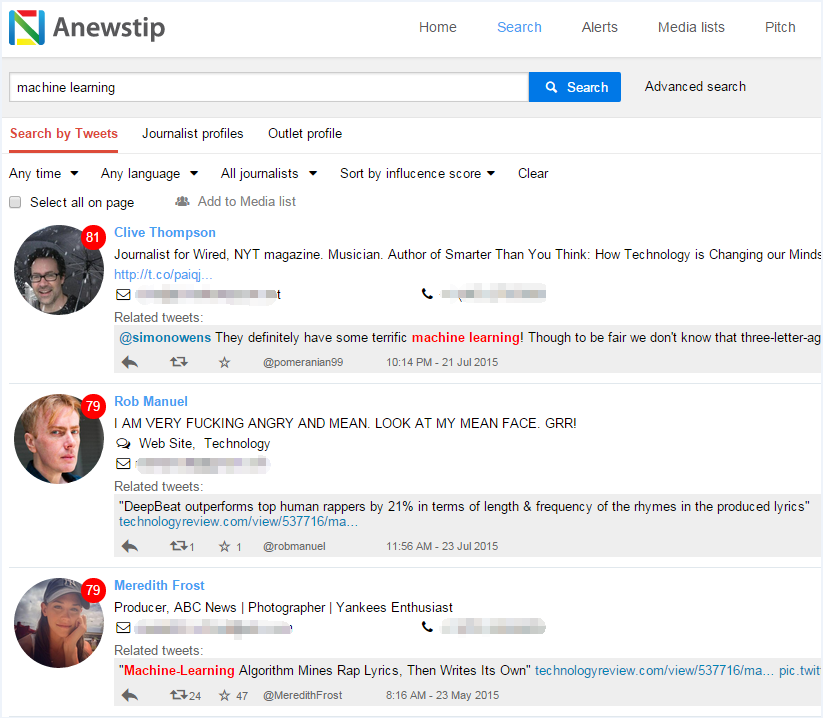Click the blue Search button
This screenshot has height=718, width=823.
tap(575, 87)
